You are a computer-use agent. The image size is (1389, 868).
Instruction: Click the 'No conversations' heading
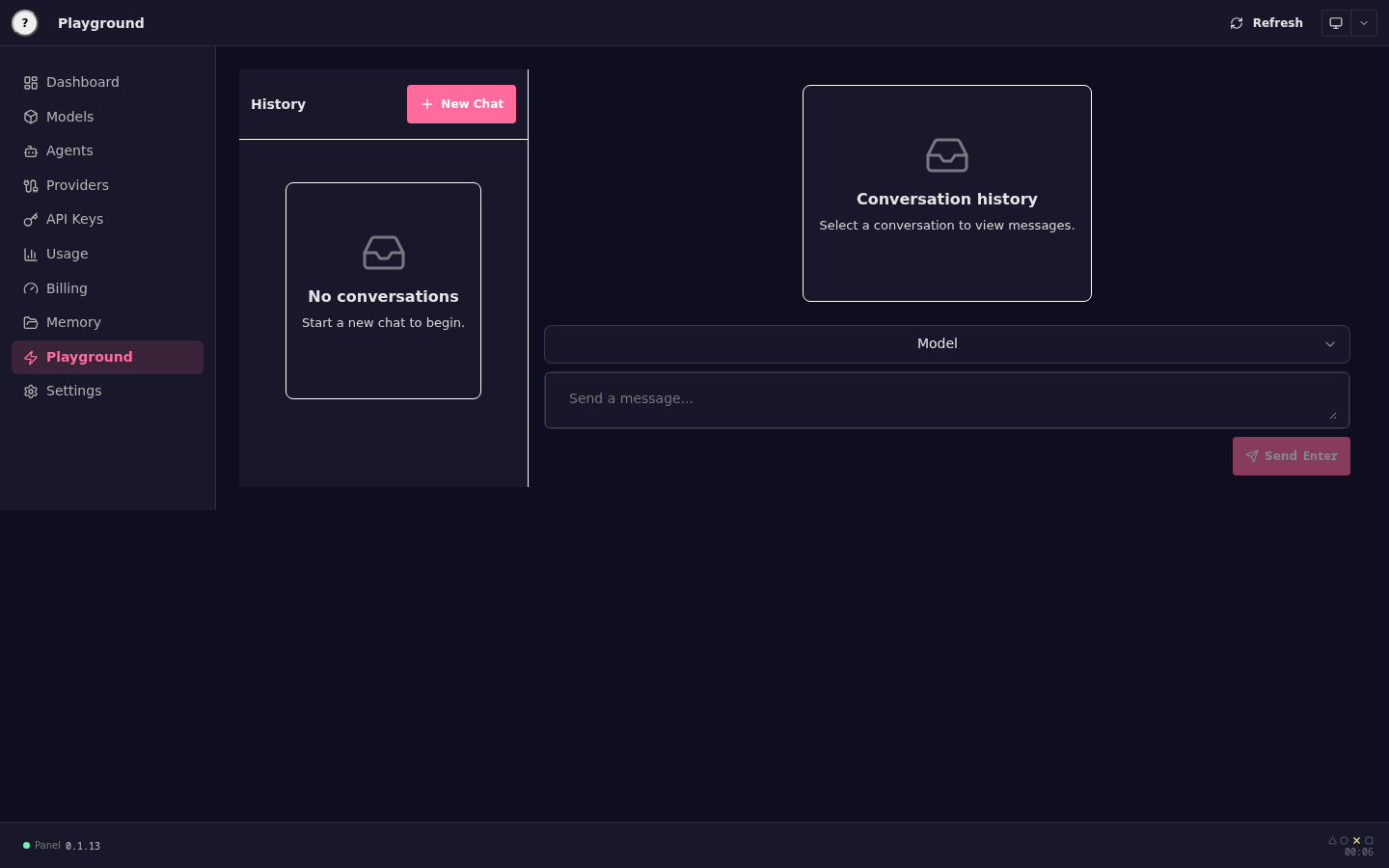[384, 297]
